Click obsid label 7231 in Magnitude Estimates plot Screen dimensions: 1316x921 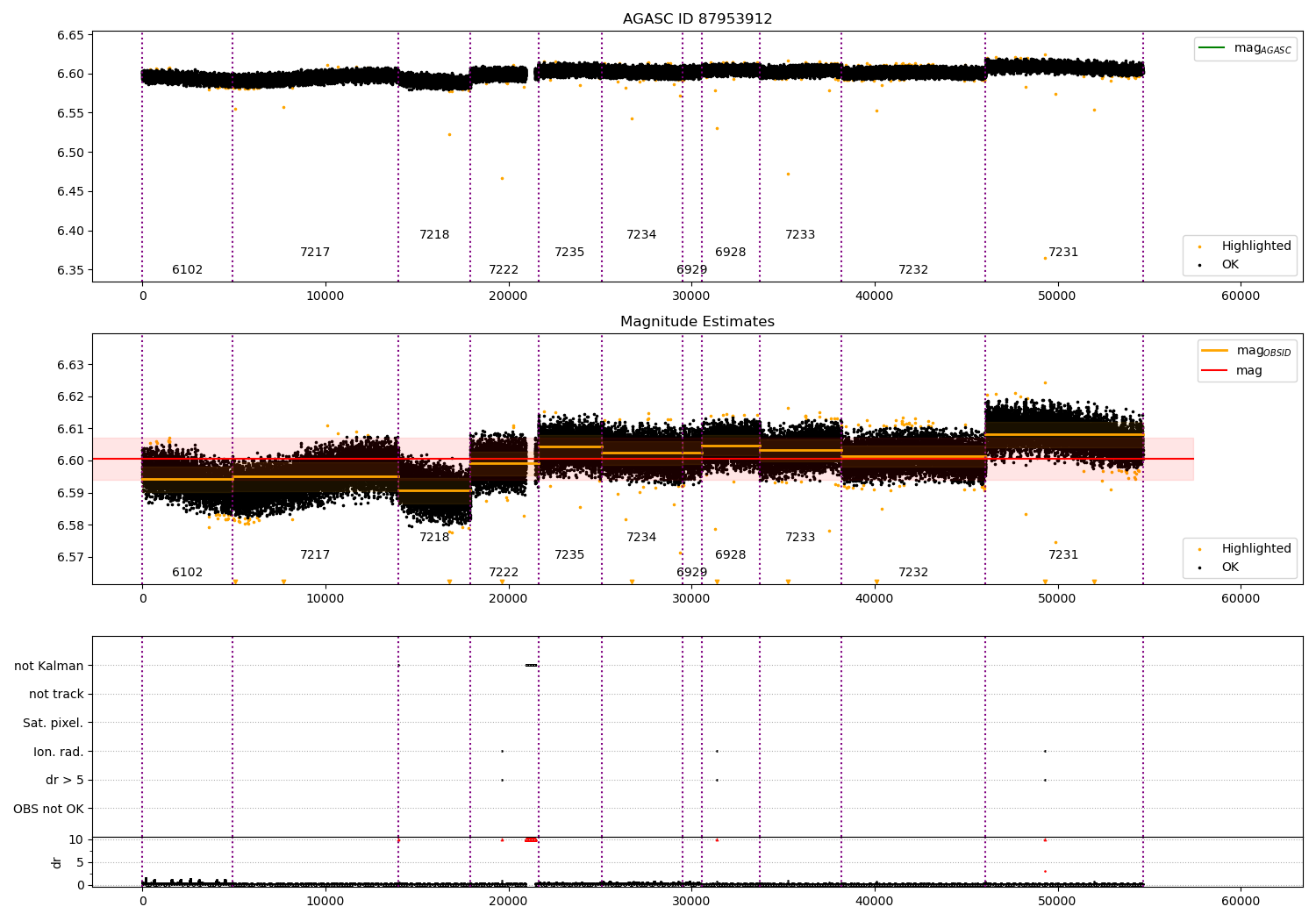(x=1063, y=555)
